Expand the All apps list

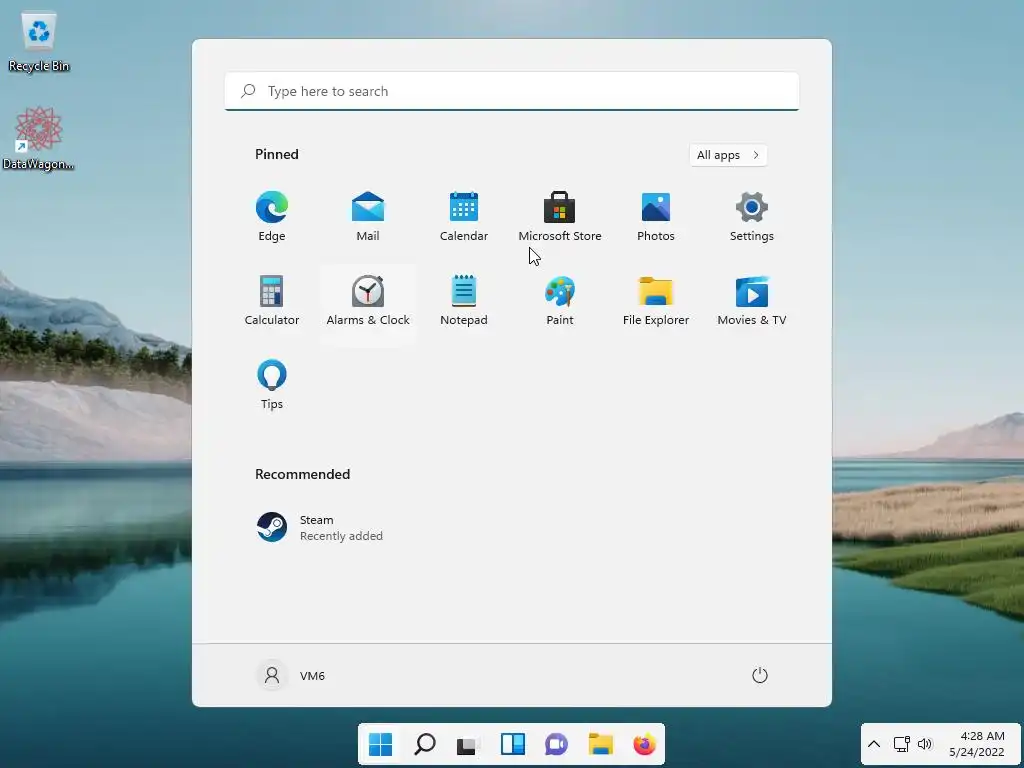point(728,155)
